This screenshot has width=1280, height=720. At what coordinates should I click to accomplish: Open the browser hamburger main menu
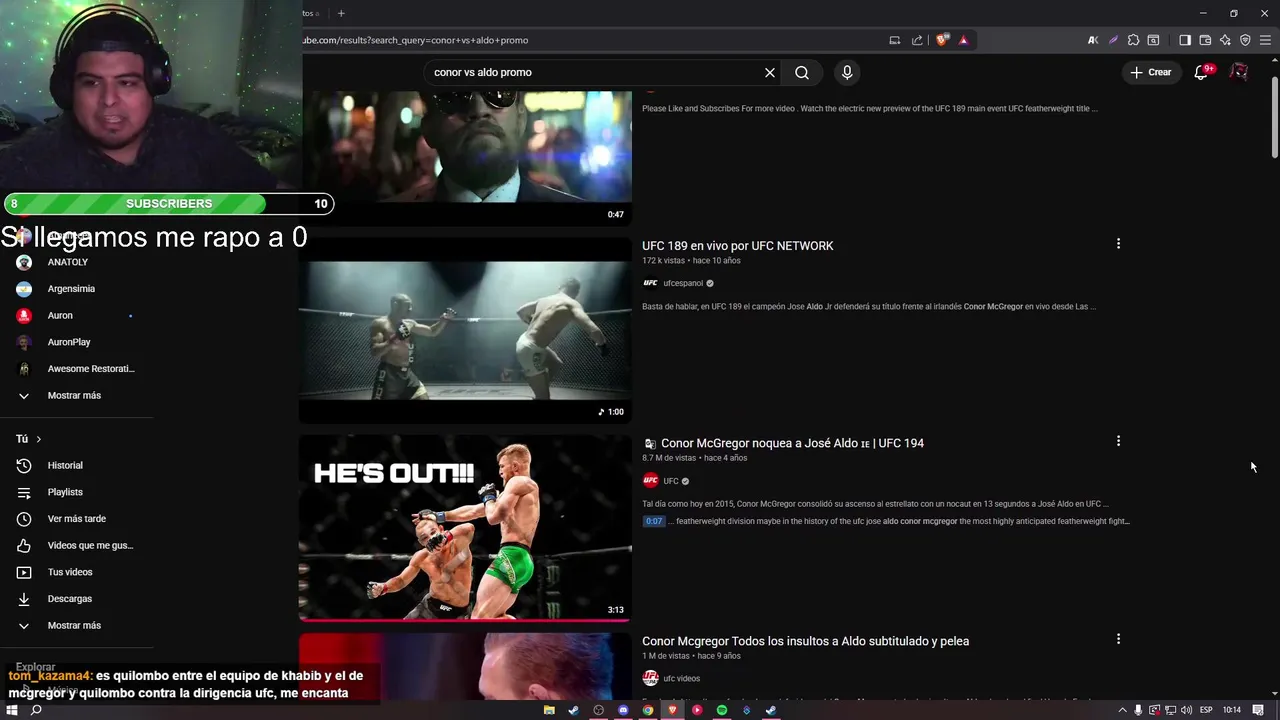coord(1265,40)
